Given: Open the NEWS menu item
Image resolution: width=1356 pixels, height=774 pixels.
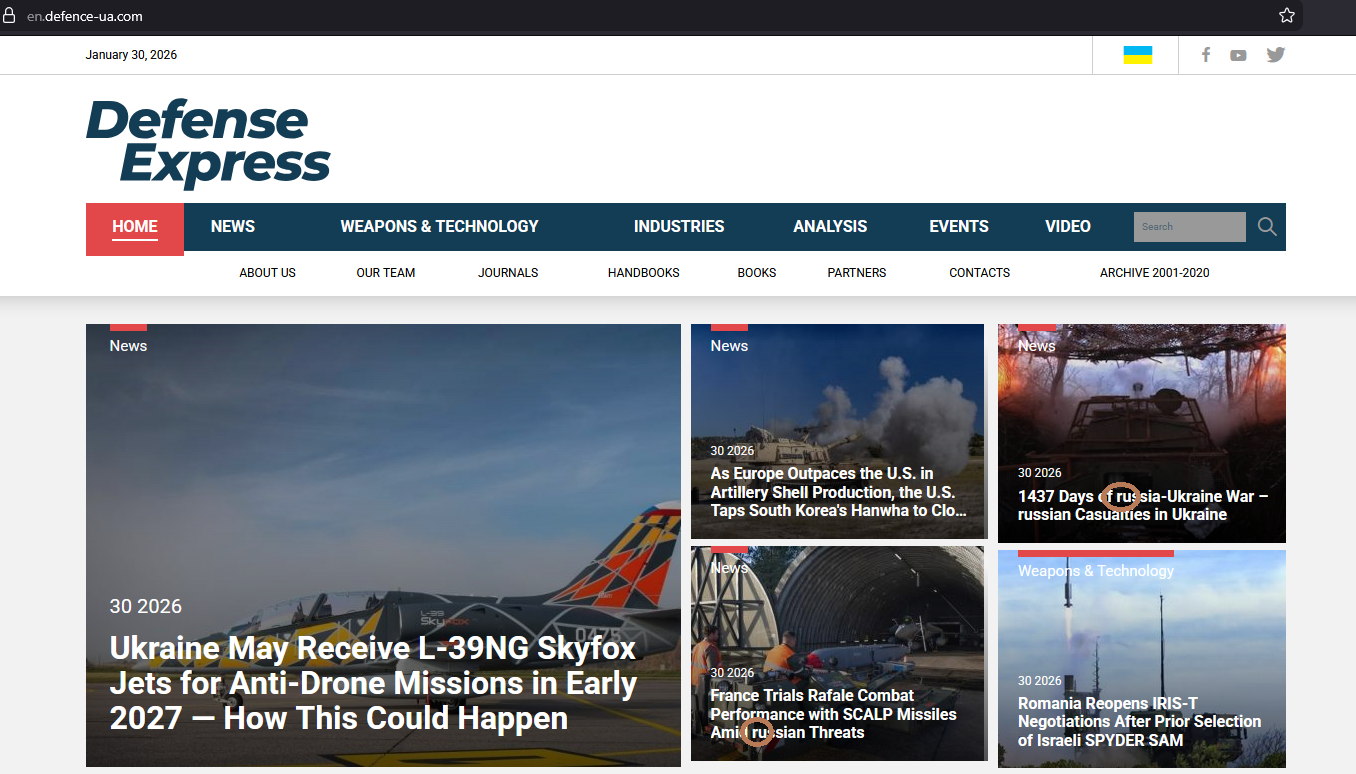Looking at the screenshot, I should 233,226.
